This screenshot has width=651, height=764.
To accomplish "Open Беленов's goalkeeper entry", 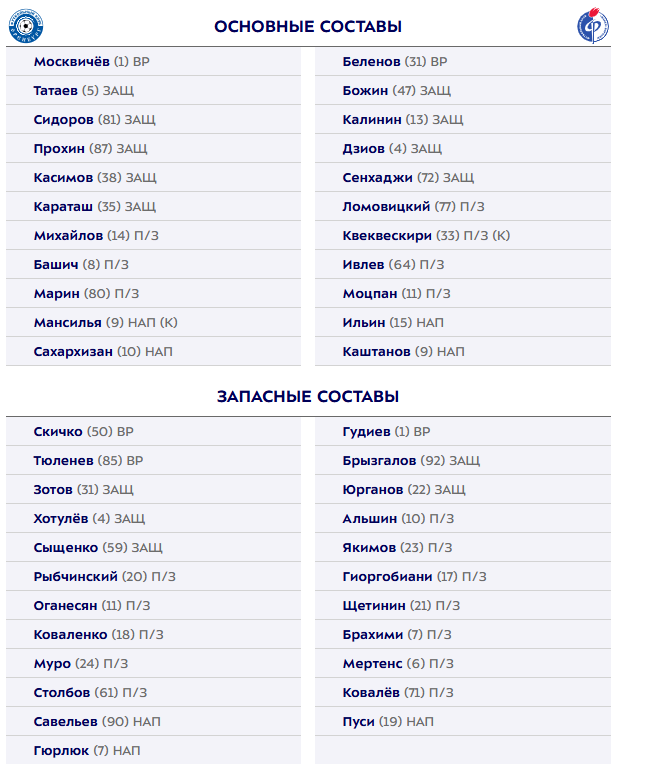I will 395,62.
